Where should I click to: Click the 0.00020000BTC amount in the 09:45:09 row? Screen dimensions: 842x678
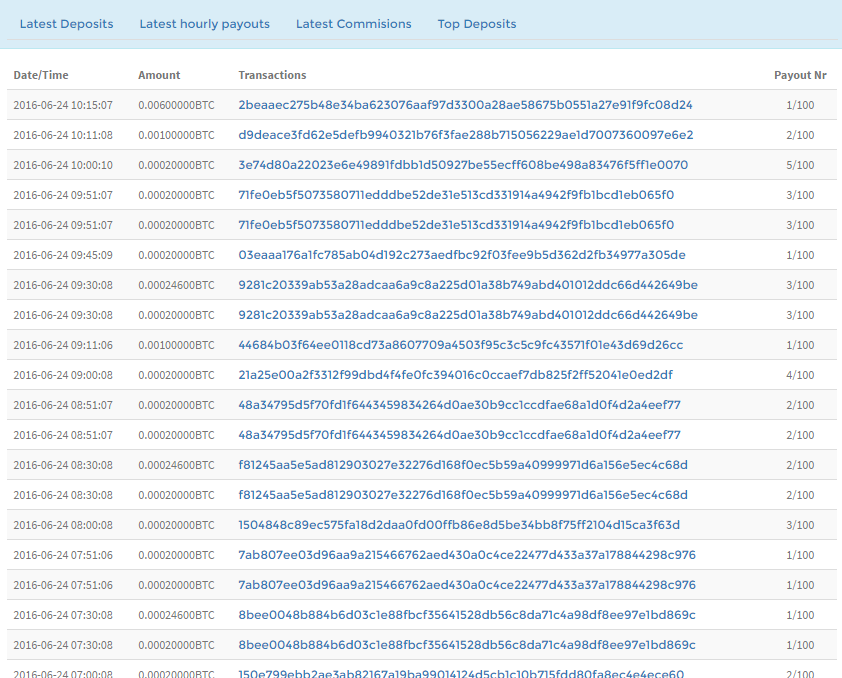176,255
